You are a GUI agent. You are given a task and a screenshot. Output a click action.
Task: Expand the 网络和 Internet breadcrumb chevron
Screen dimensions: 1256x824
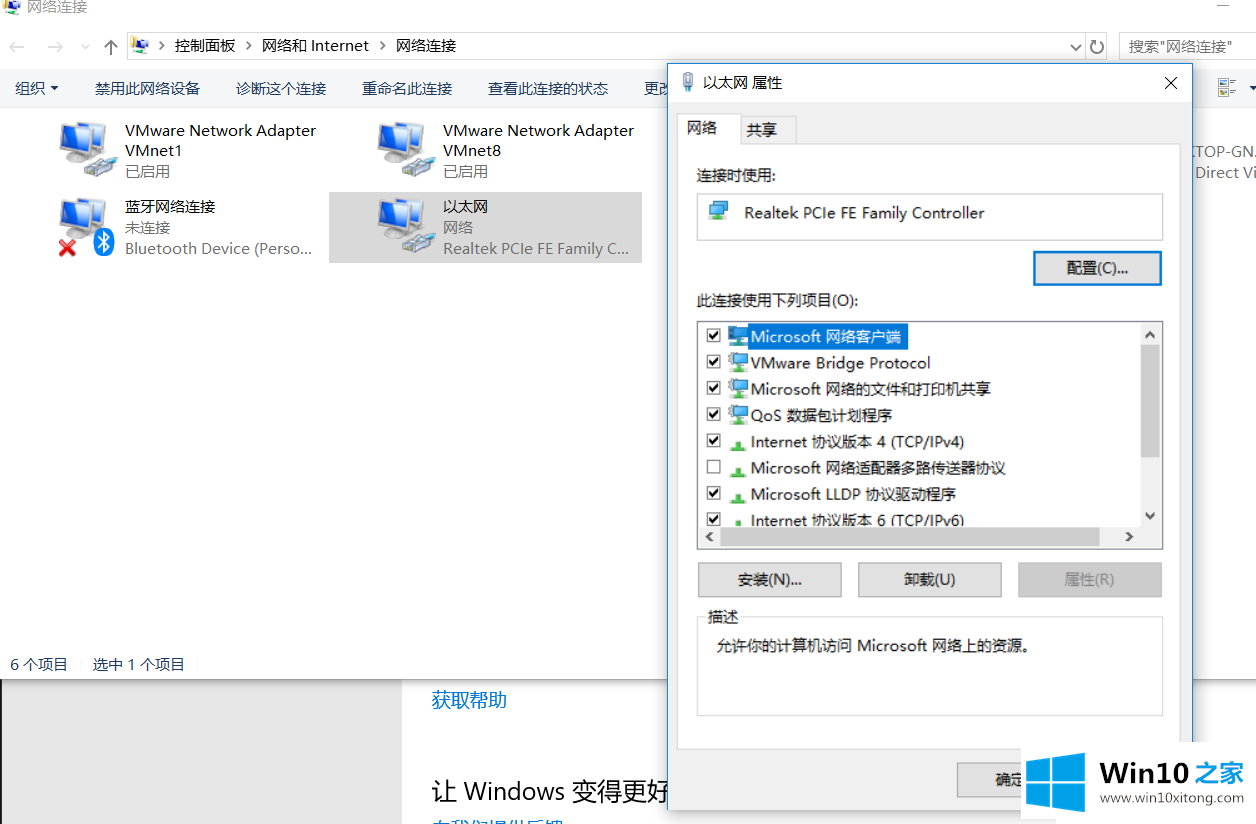[x=383, y=46]
